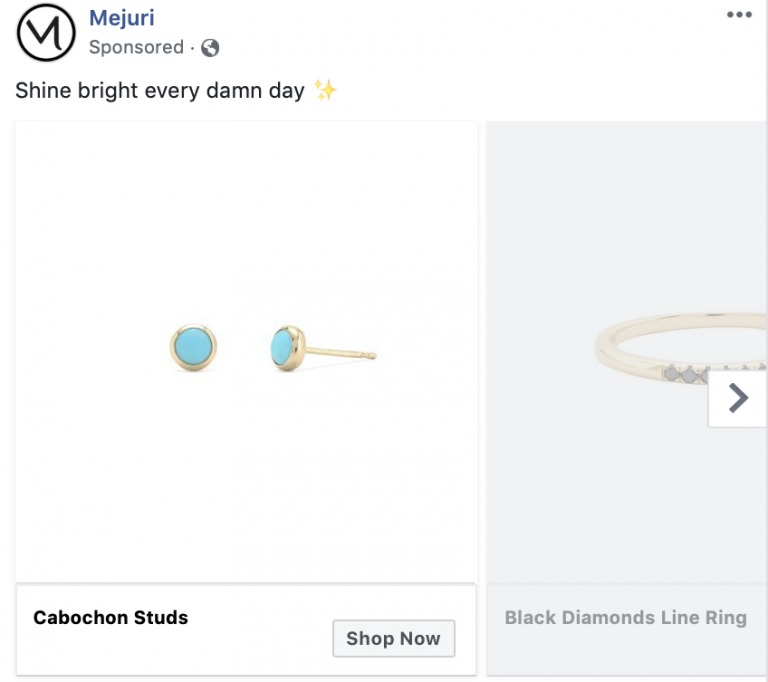Viewport: 768px width, 682px height.
Task: Click the globe public audience icon
Action: point(210,48)
